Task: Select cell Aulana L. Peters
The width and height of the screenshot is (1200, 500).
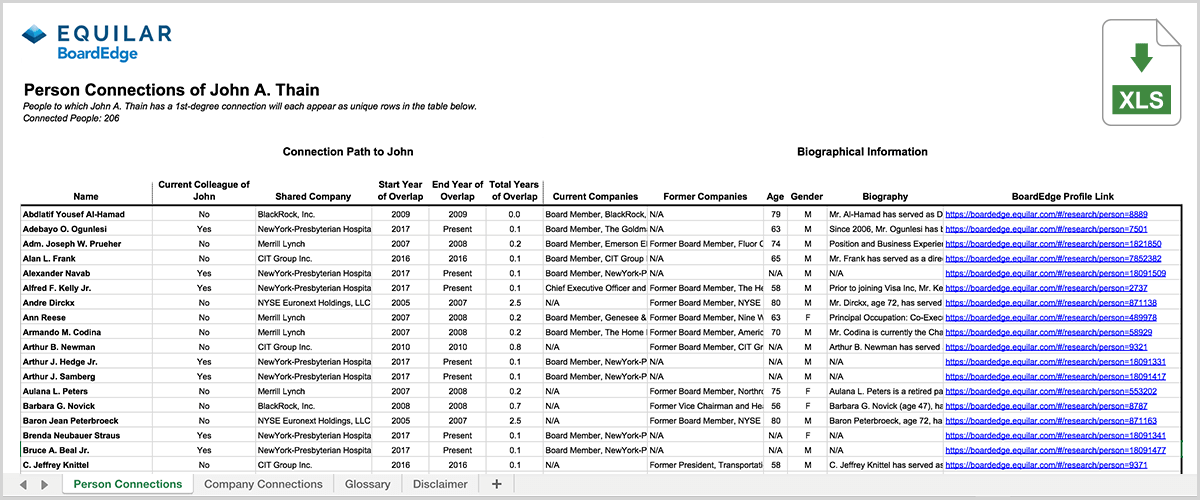Action: coord(86,391)
